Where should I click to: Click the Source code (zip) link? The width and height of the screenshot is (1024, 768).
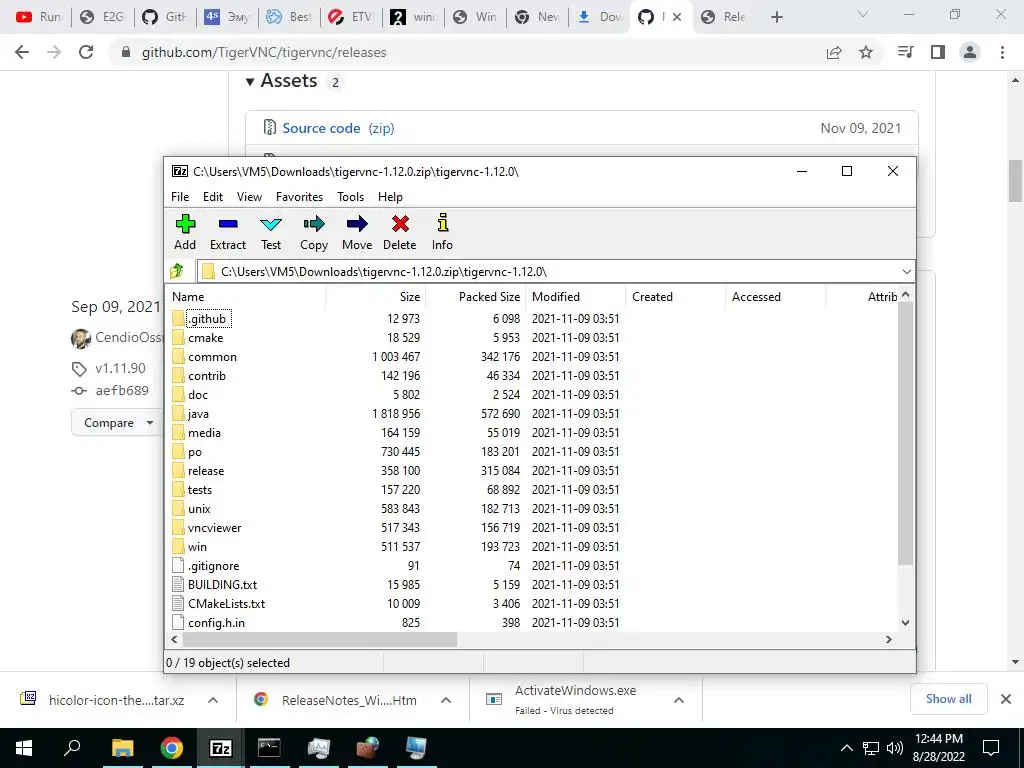(x=338, y=128)
